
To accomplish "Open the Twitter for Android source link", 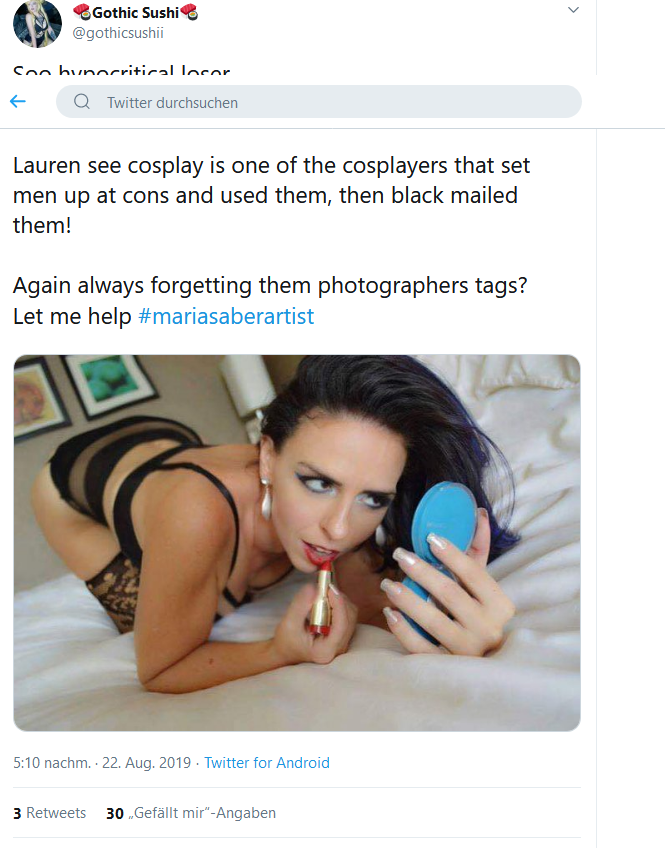I will tap(267, 763).
